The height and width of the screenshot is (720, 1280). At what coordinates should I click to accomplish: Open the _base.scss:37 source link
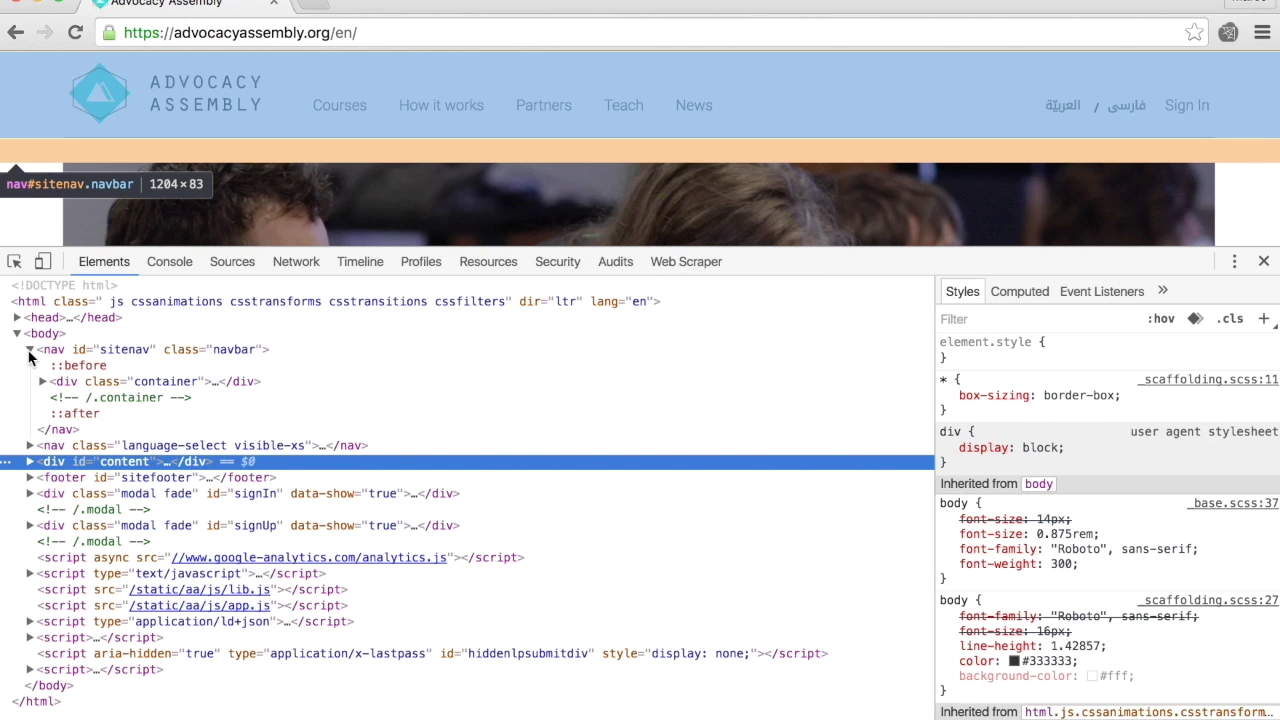point(1233,503)
